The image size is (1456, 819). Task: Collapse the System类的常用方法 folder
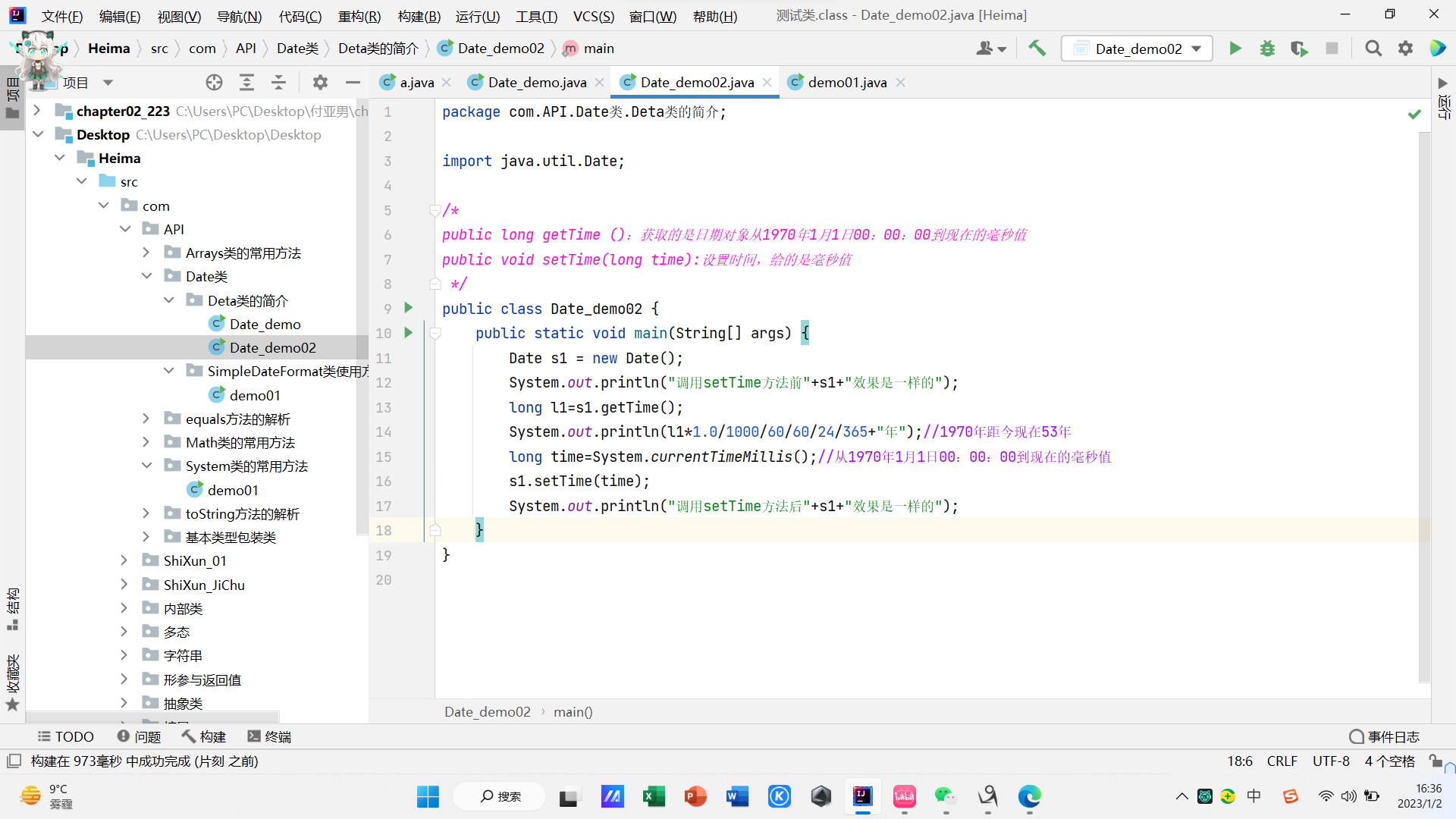[146, 466]
